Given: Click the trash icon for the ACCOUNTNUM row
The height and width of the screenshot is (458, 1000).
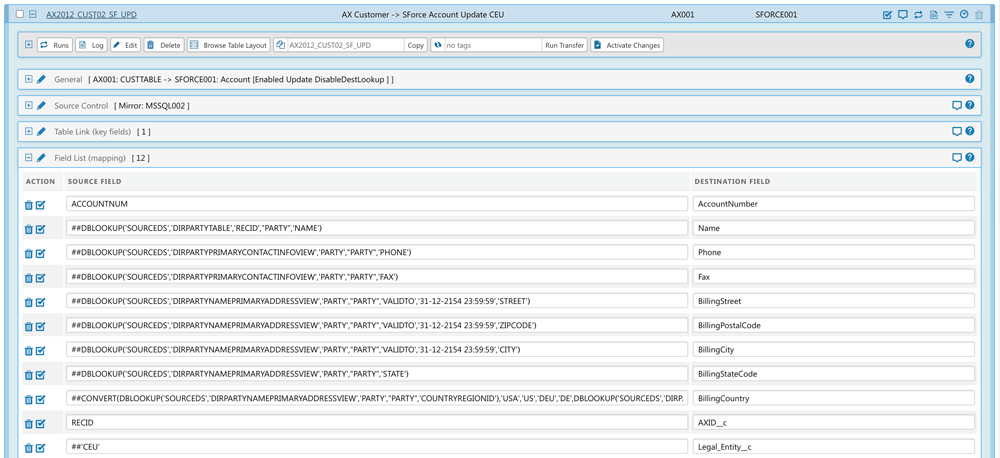Looking at the screenshot, I should point(28,204).
